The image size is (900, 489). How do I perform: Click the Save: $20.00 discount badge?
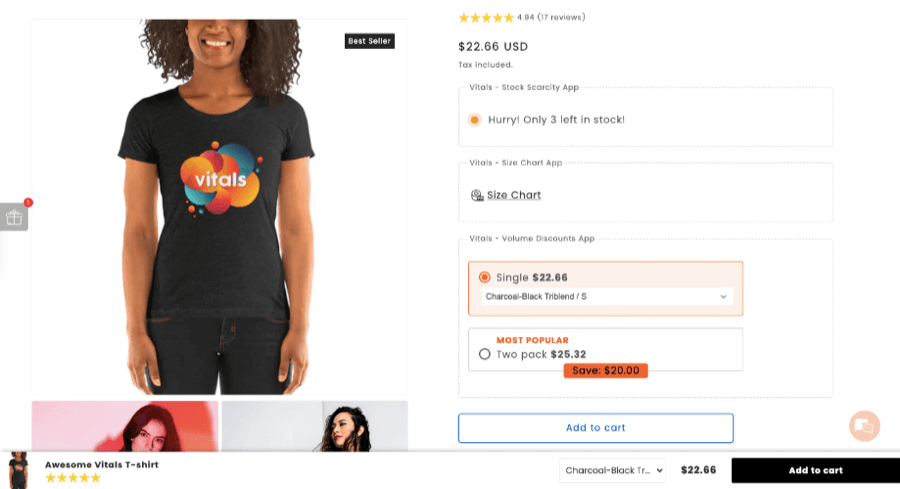(606, 370)
